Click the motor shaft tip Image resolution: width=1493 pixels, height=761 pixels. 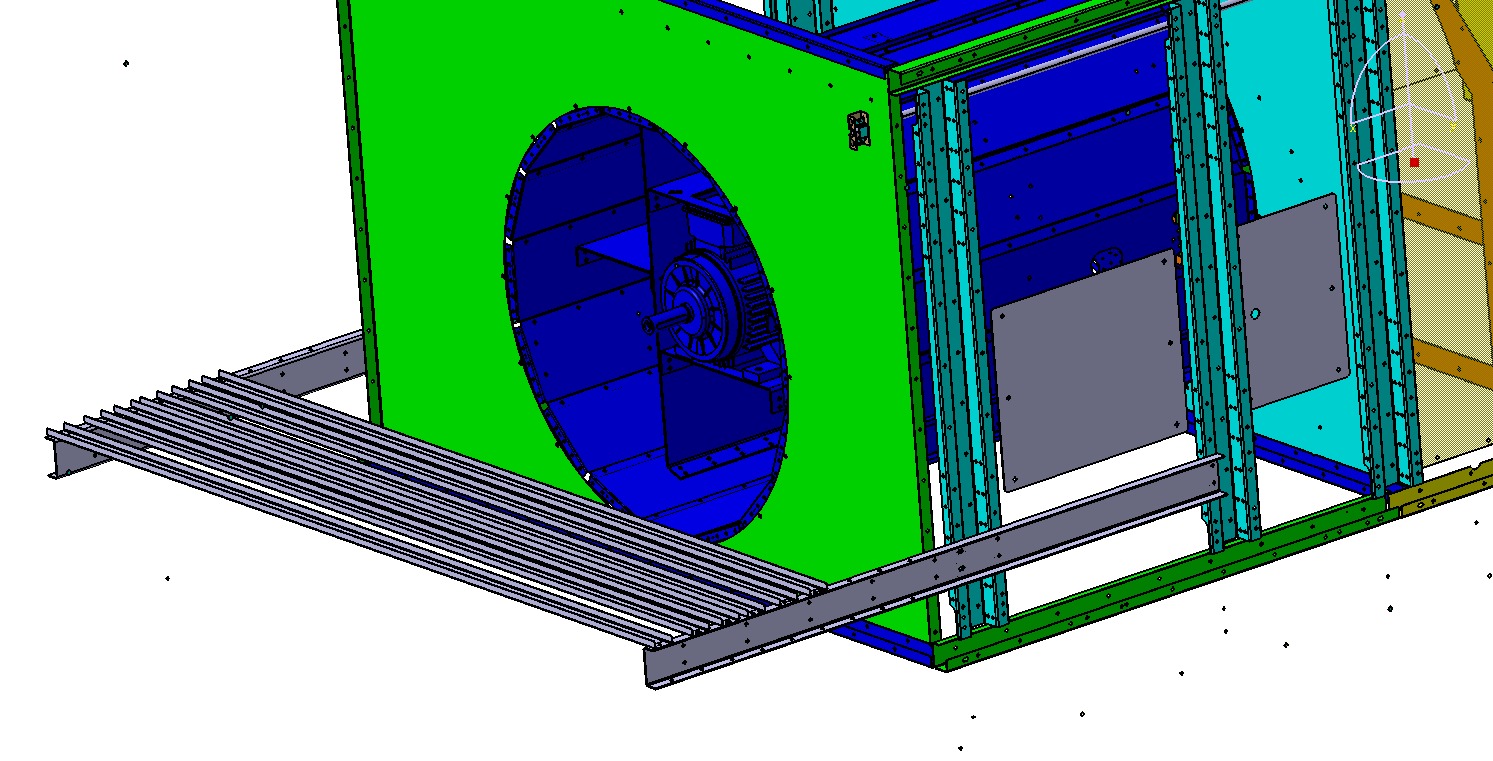649,324
